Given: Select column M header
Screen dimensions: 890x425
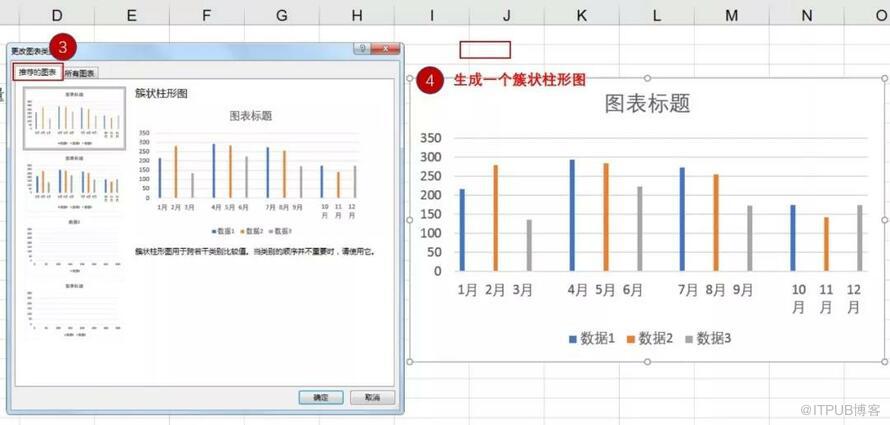Looking at the screenshot, I should [x=731, y=16].
